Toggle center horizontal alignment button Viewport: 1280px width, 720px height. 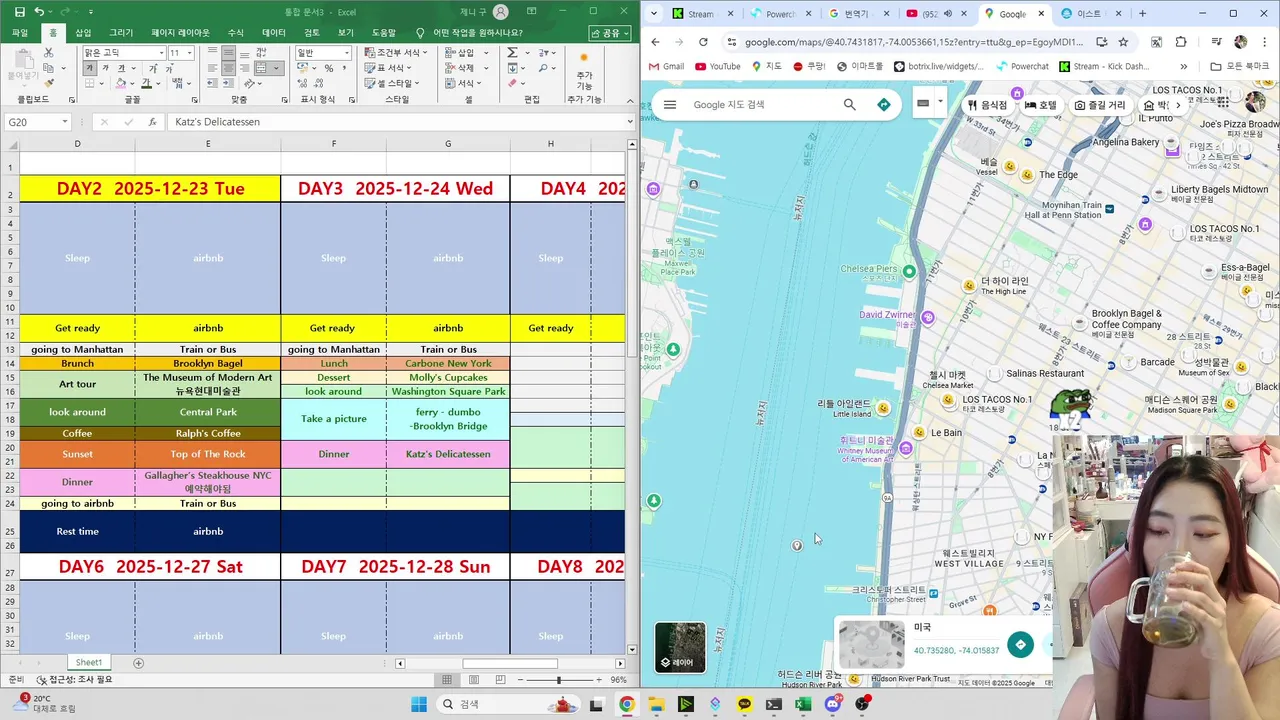[228, 68]
